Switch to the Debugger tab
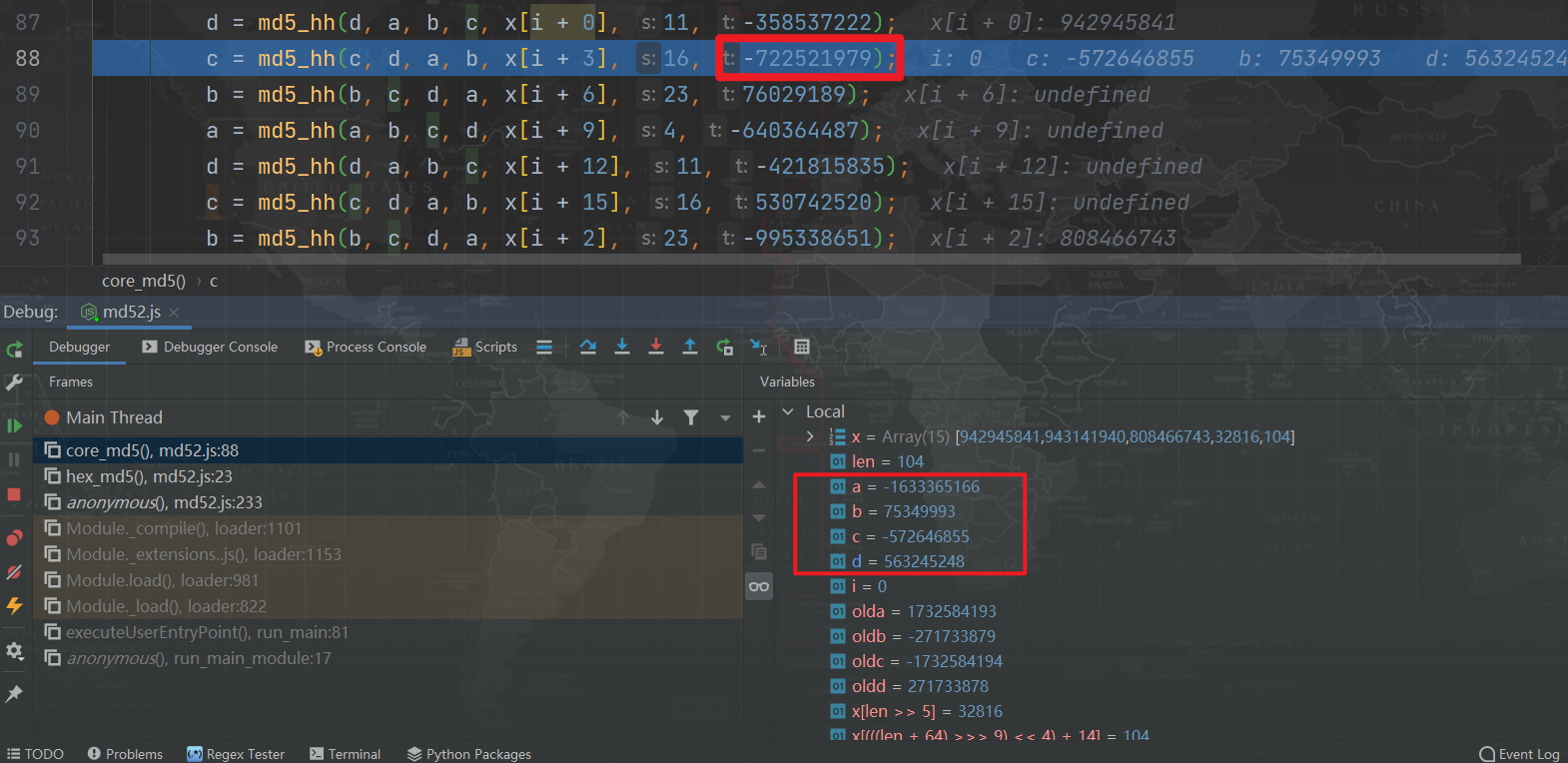 (80, 348)
